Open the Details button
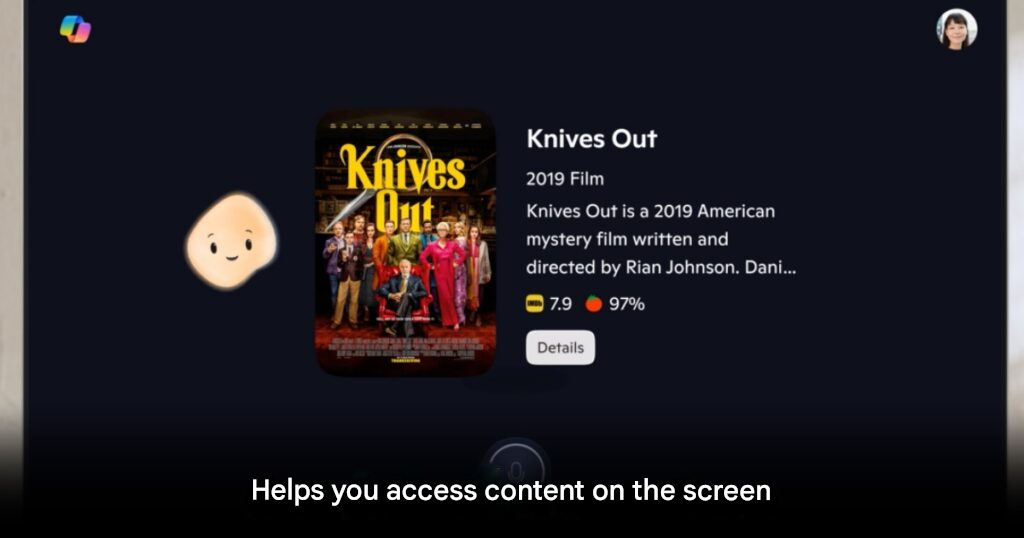 click(x=560, y=347)
